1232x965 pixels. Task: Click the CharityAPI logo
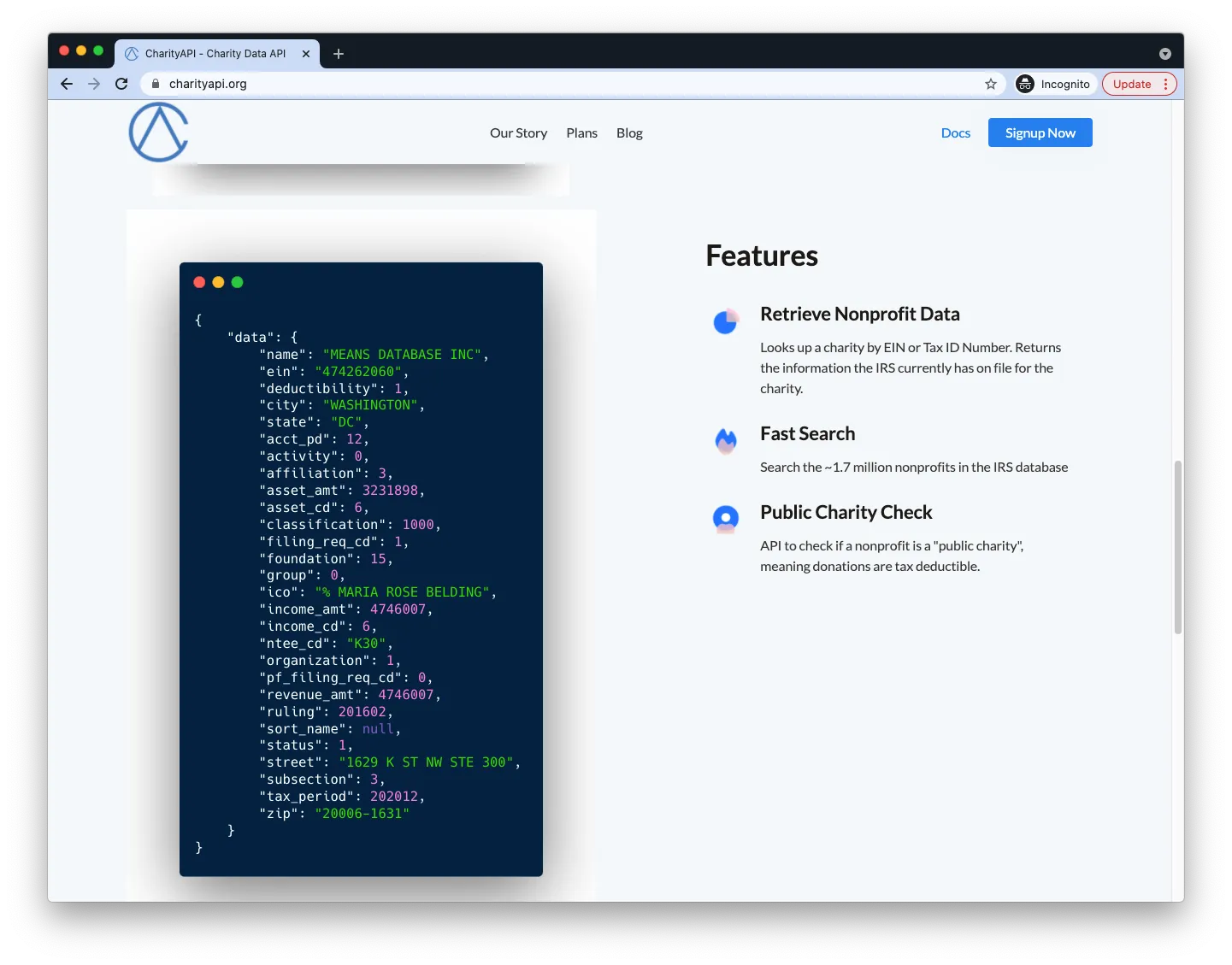pos(158,132)
